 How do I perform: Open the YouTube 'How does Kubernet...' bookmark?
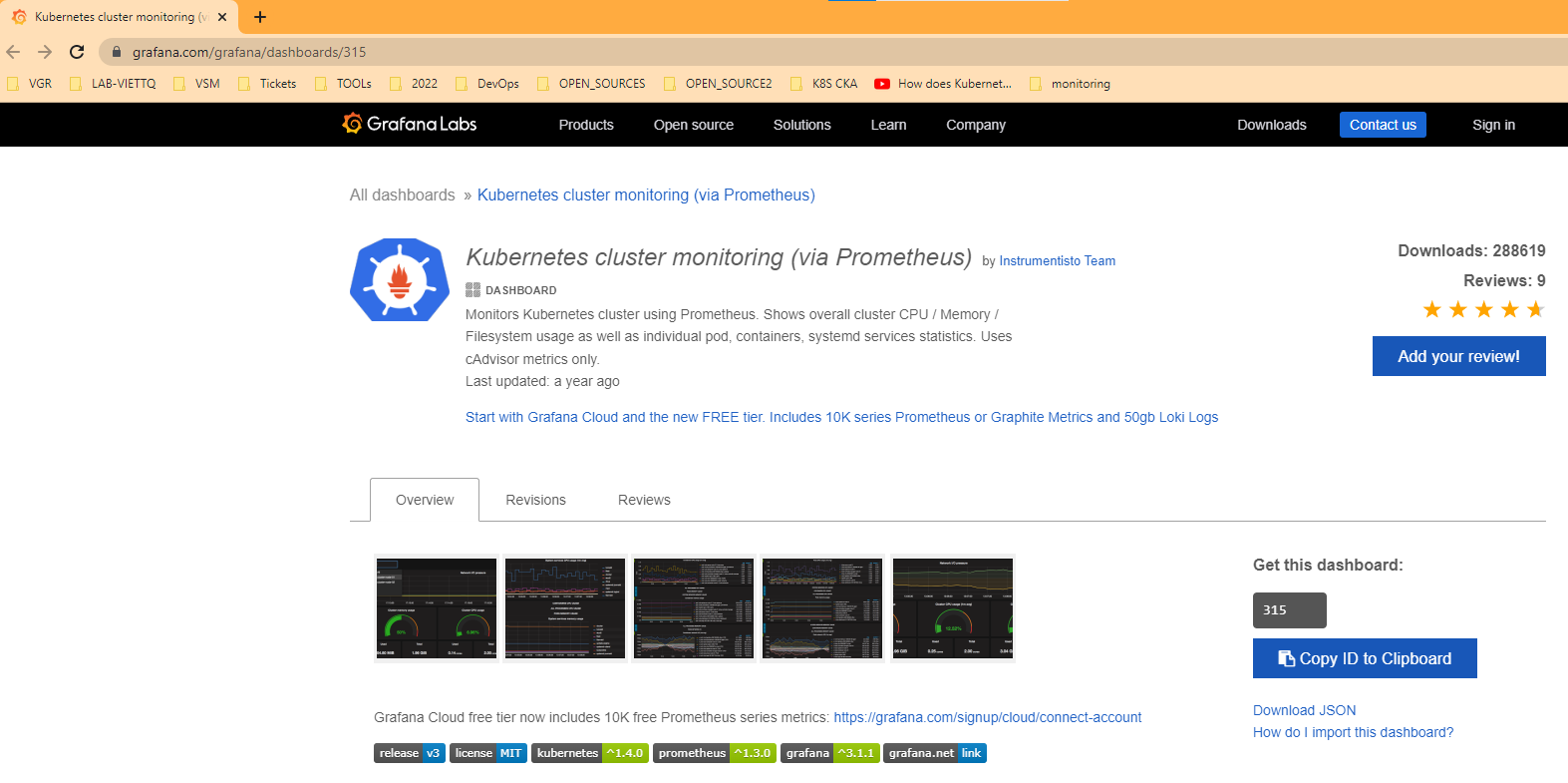pos(943,84)
